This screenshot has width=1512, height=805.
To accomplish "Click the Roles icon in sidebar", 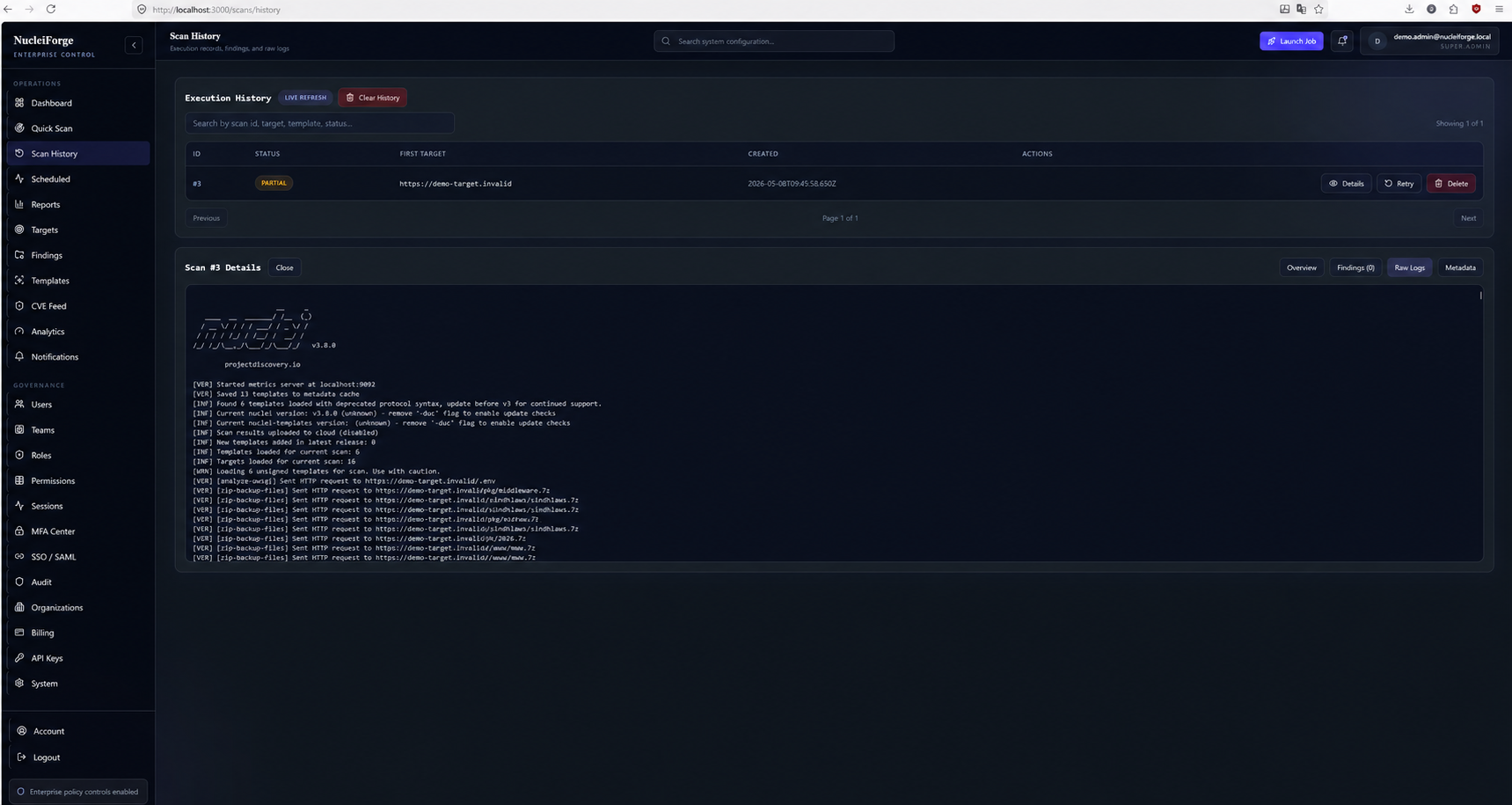I will [19, 455].
